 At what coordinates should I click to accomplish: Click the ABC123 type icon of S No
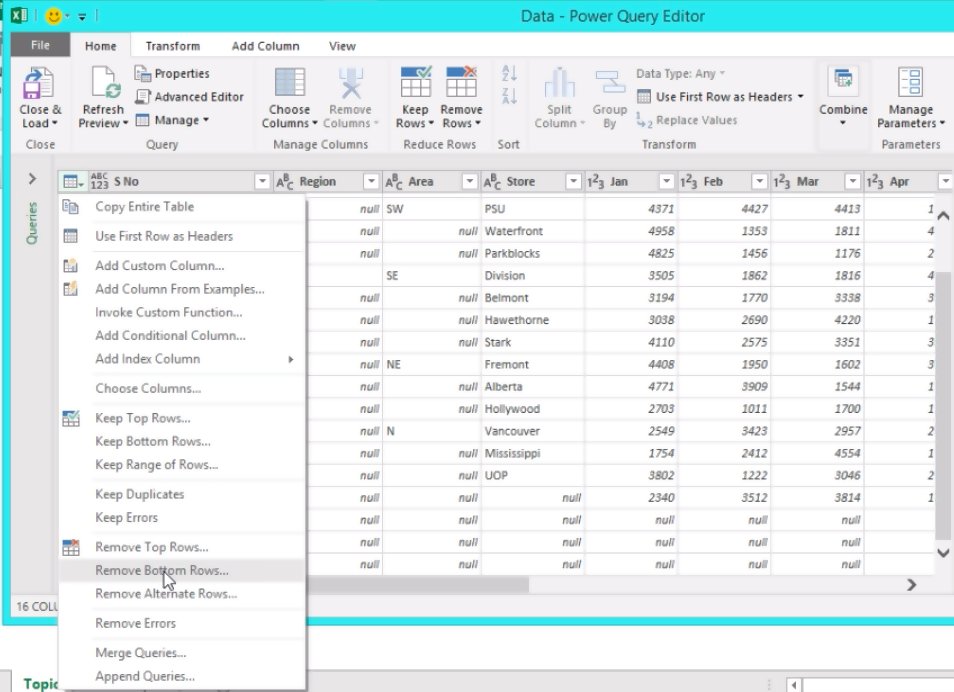tap(99, 181)
